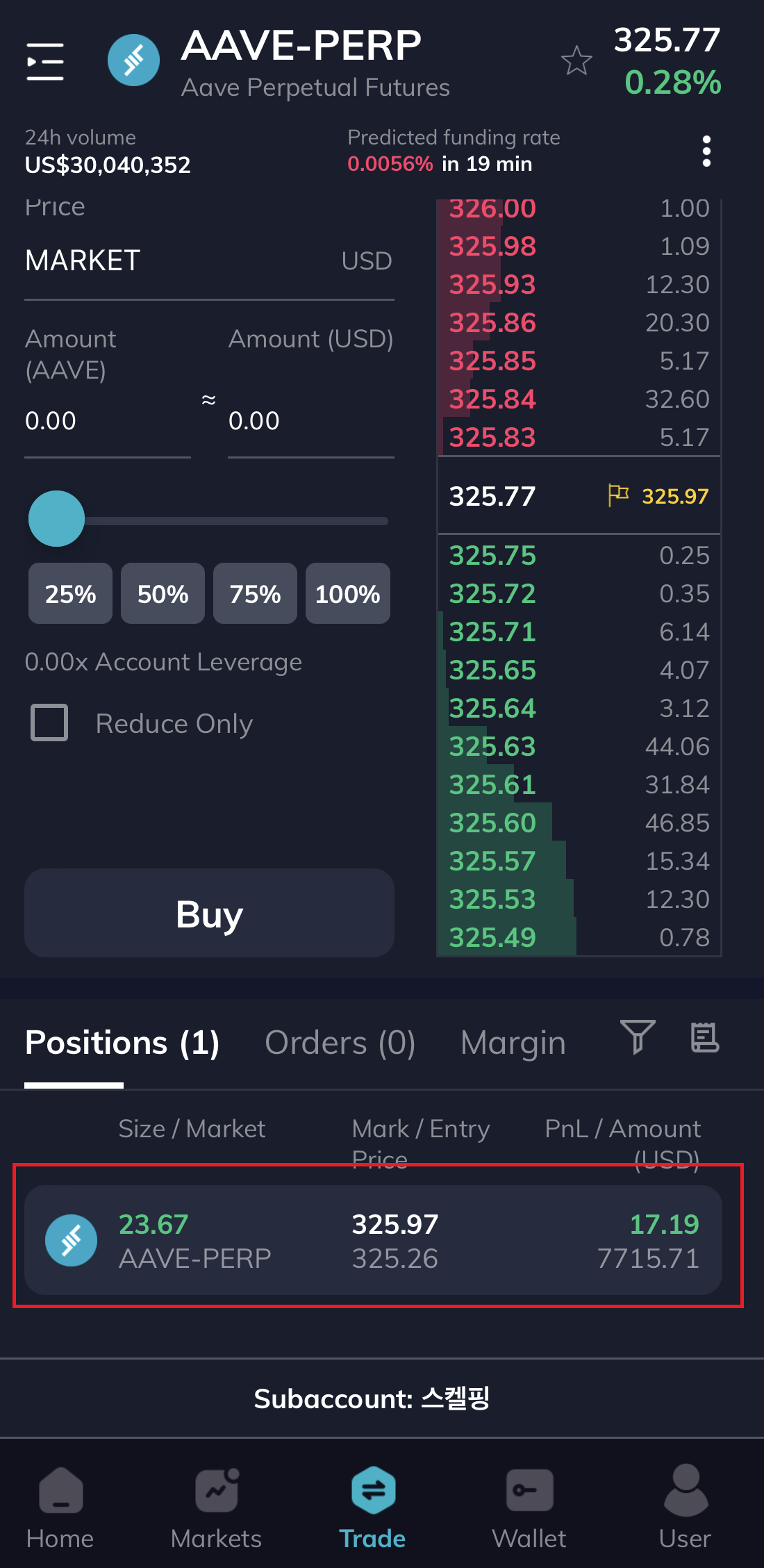
Task: Open the three-dot more options menu
Action: coord(706,151)
